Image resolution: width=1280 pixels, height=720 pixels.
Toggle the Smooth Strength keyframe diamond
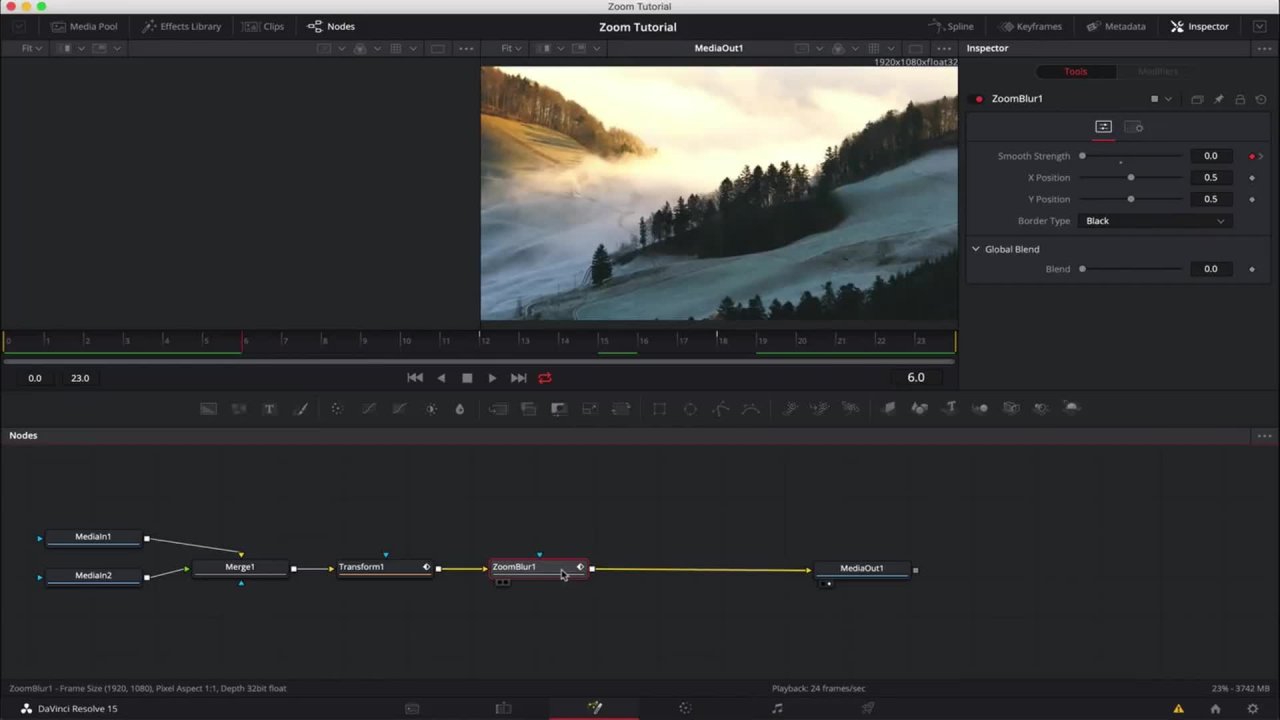click(x=1251, y=156)
